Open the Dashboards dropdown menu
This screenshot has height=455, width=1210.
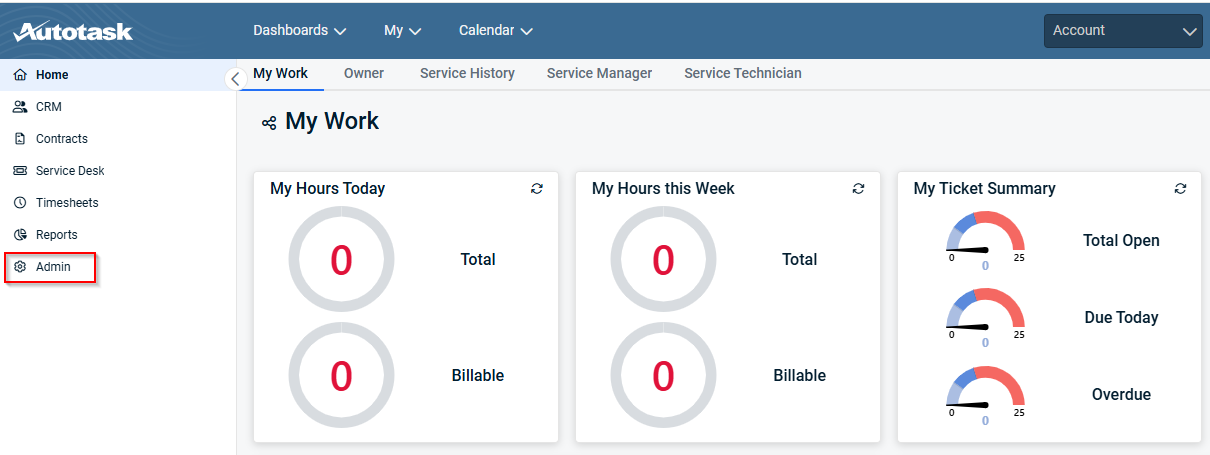[x=299, y=31]
